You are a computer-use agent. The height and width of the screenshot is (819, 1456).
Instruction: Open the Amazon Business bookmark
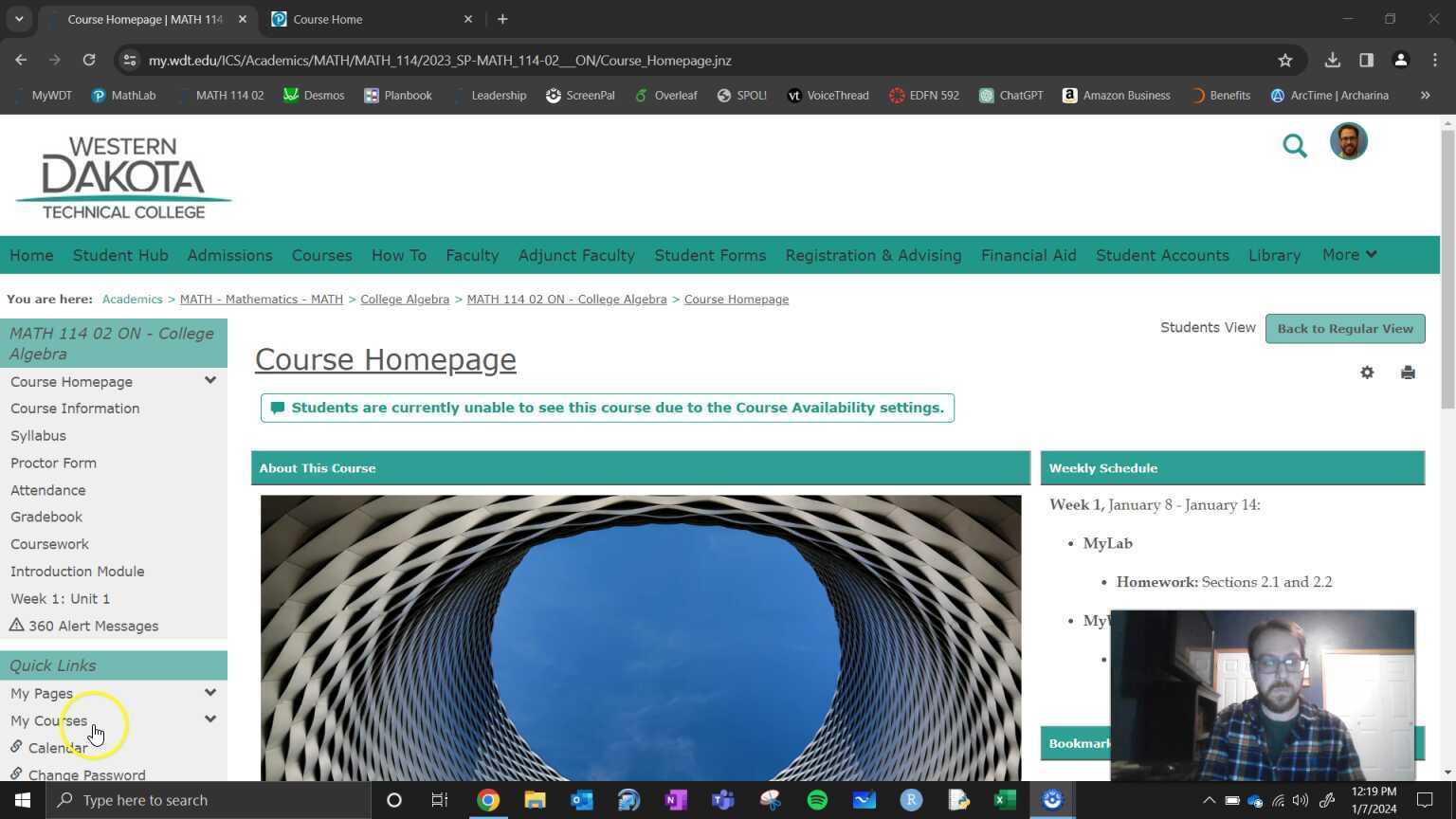(1116, 96)
